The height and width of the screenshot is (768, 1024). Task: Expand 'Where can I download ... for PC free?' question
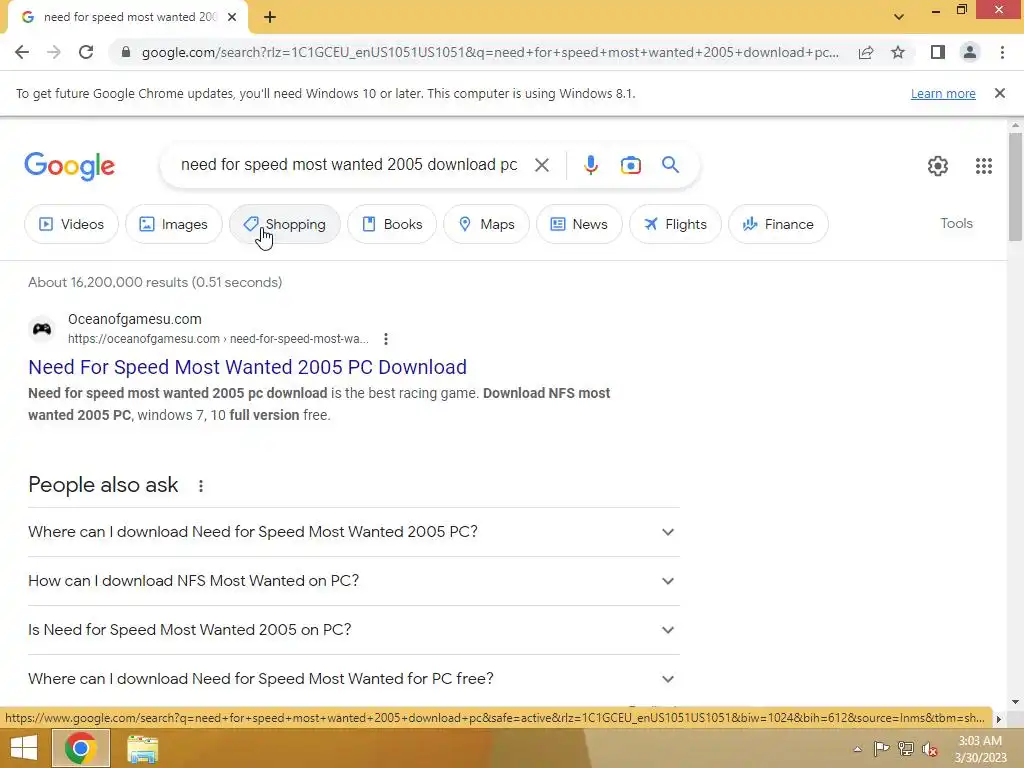click(353, 679)
